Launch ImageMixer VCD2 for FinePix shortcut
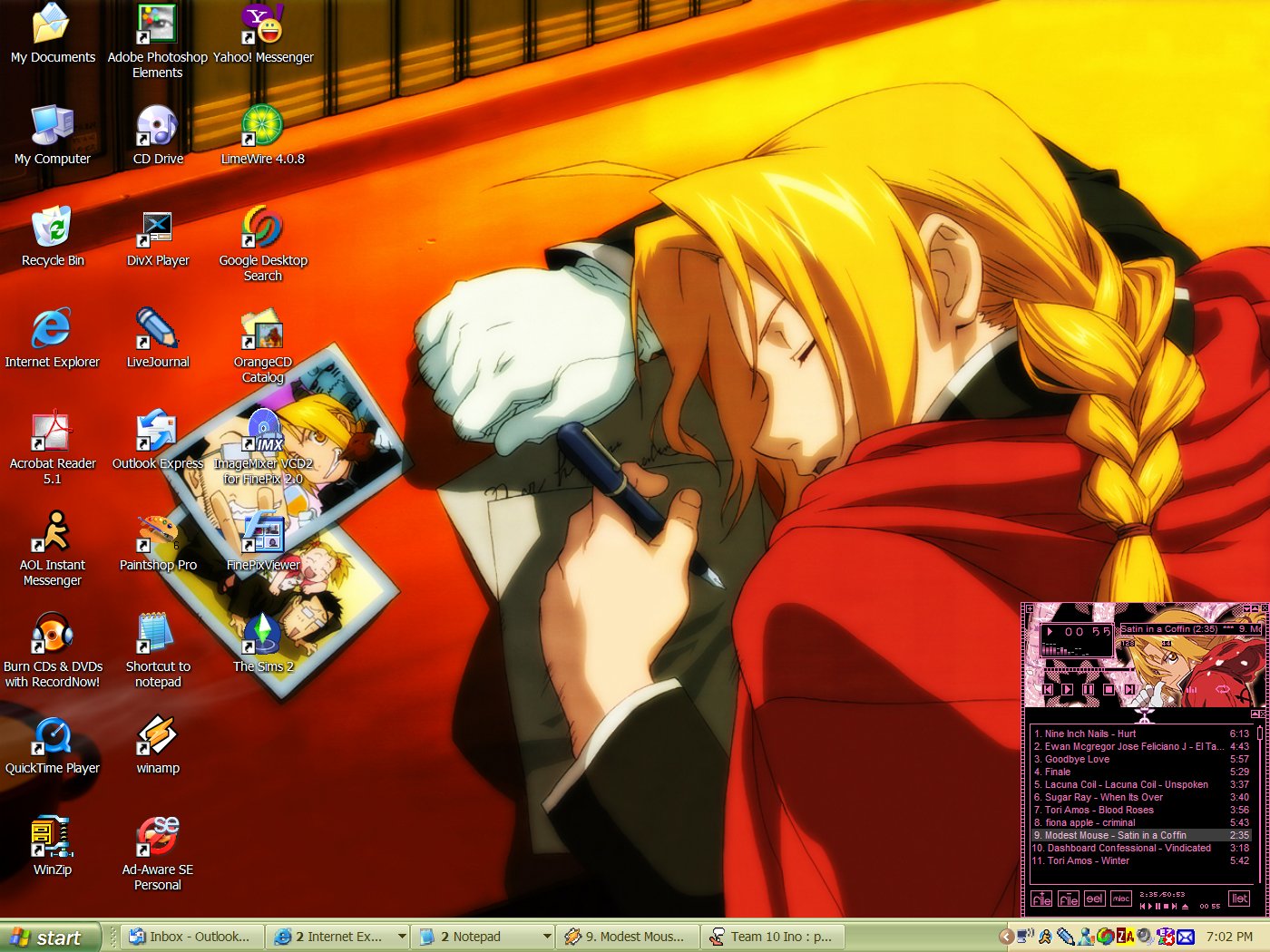 [263, 448]
